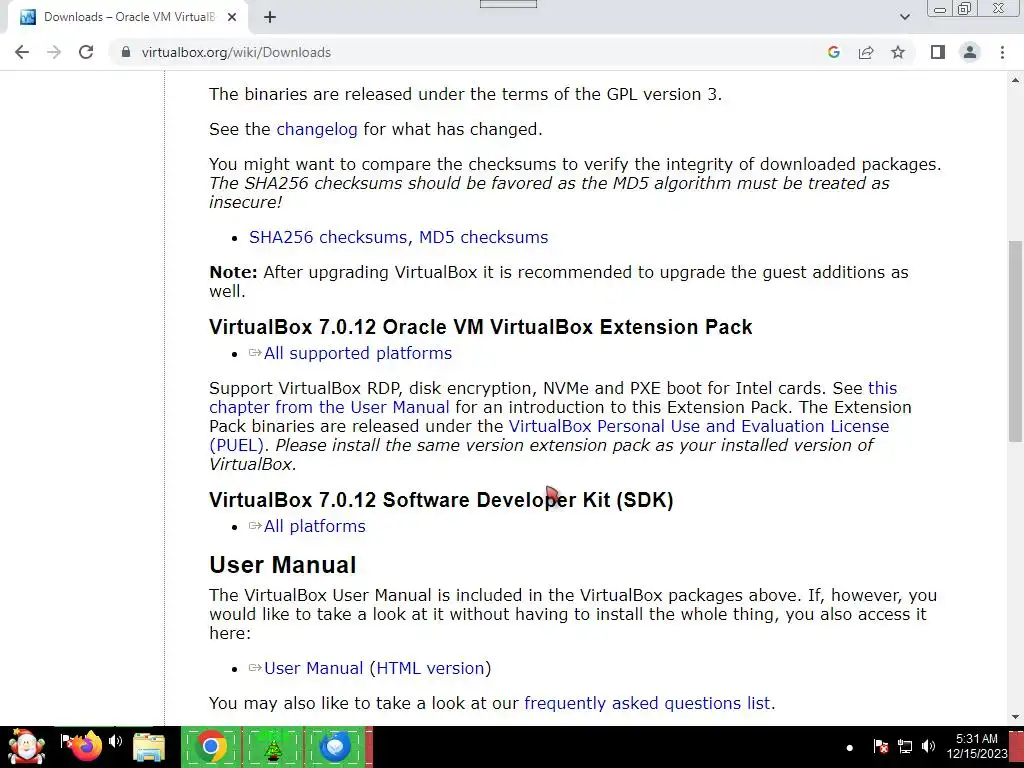Select the Downloads – Oracle VM VirtualBox tab

click(127, 17)
